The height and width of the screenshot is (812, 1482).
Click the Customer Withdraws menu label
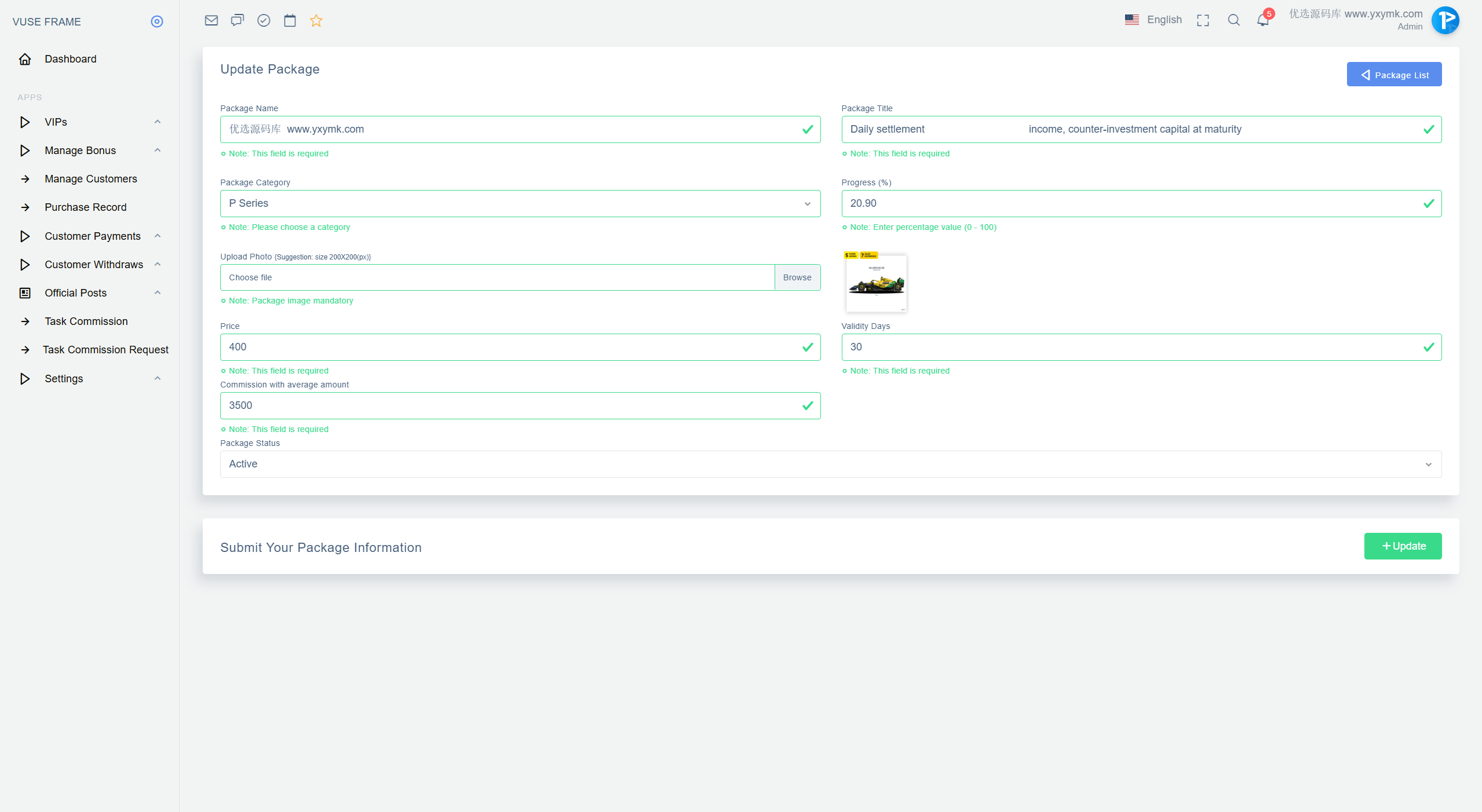click(94, 265)
